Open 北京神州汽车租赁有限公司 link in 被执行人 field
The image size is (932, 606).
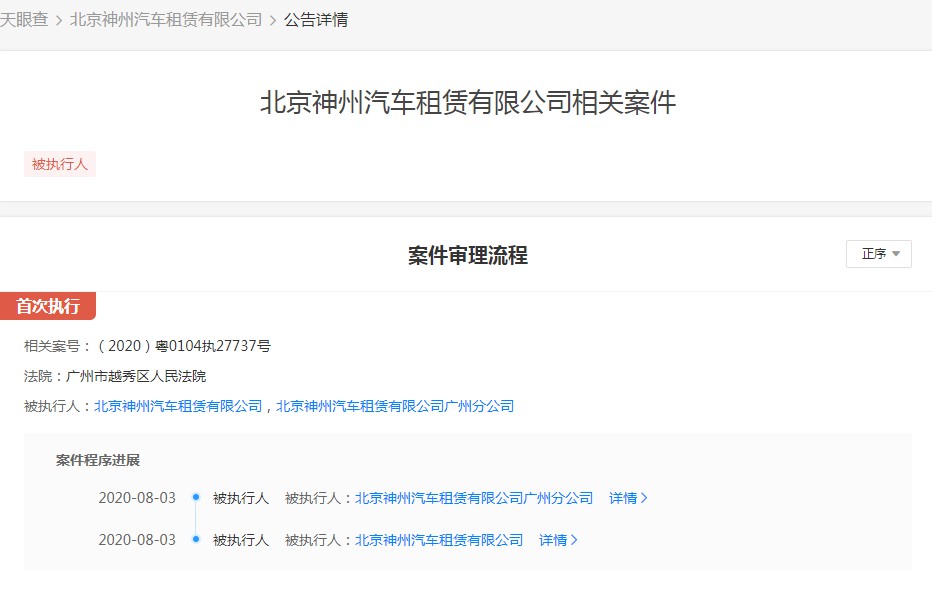tap(178, 406)
